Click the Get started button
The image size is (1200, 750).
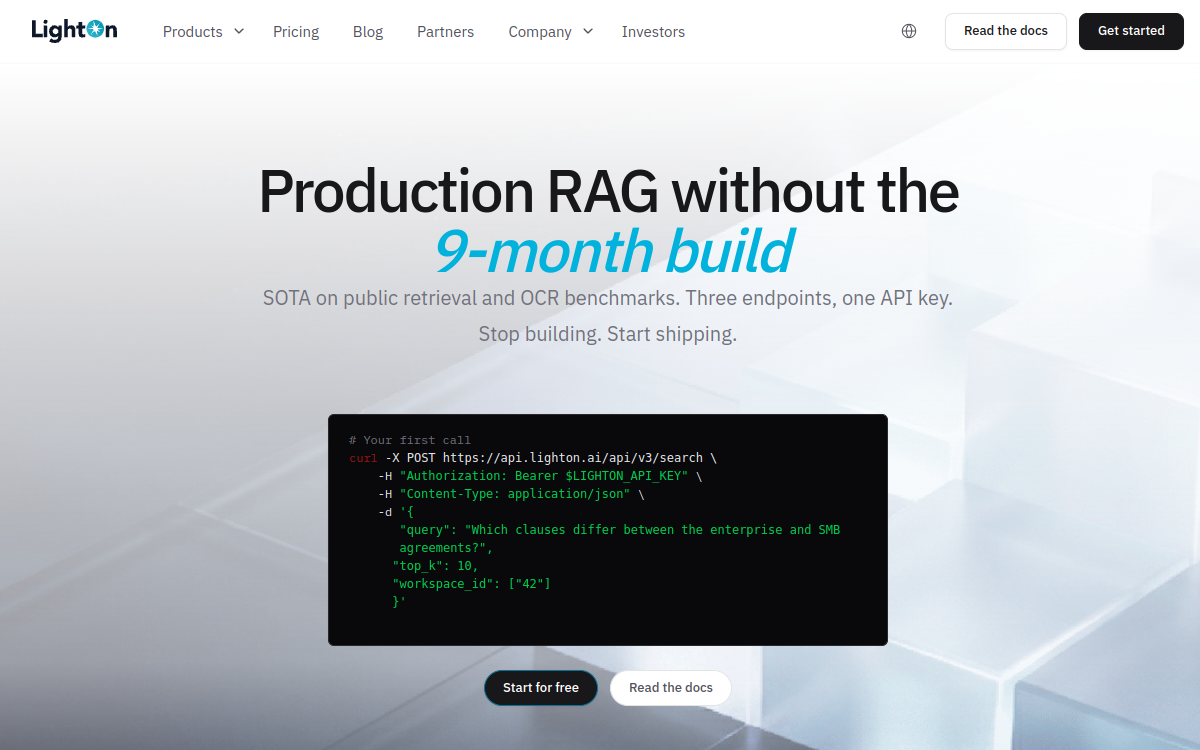[1131, 31]
